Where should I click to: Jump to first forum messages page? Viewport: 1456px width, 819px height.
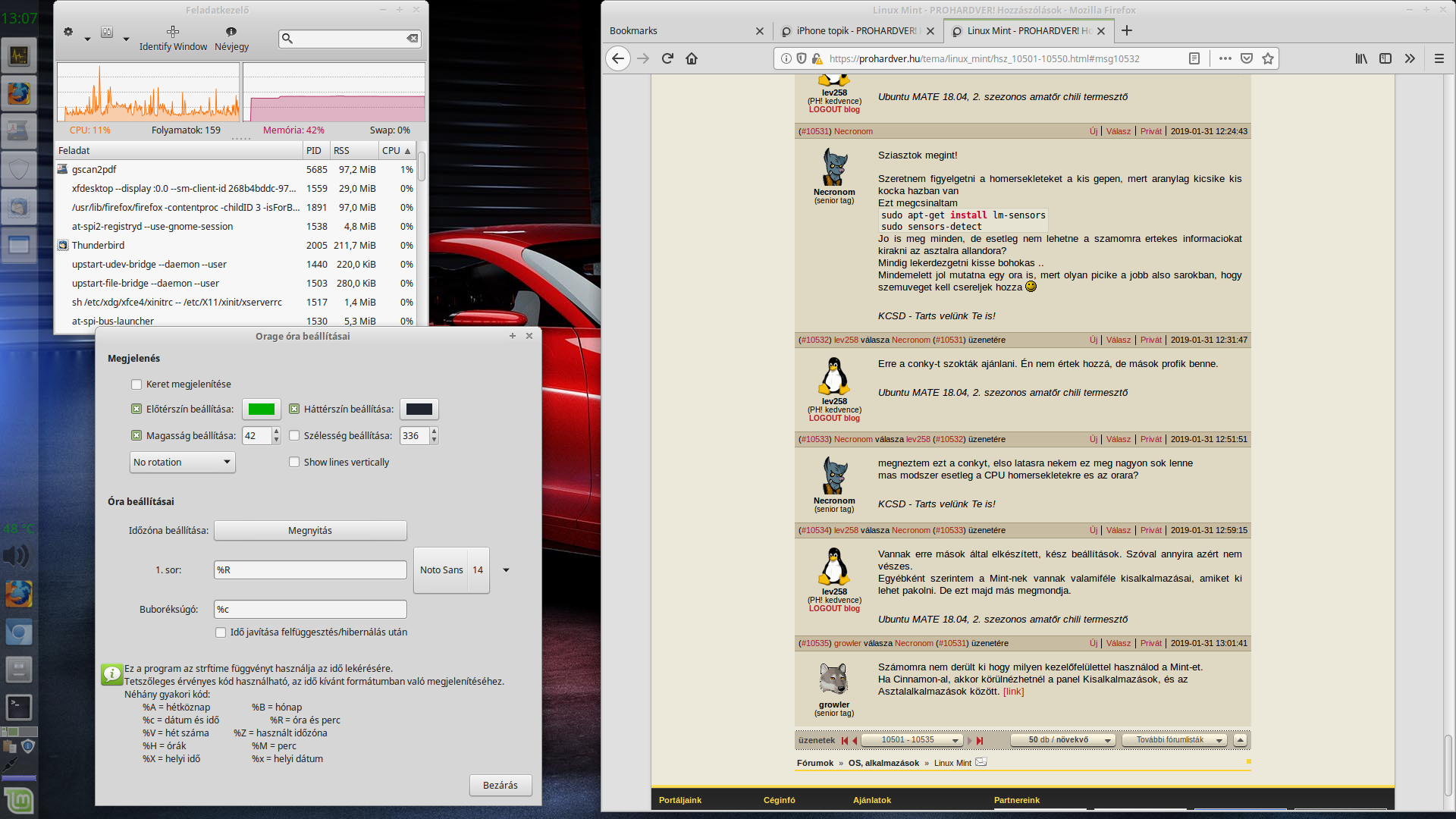point(844,741)
